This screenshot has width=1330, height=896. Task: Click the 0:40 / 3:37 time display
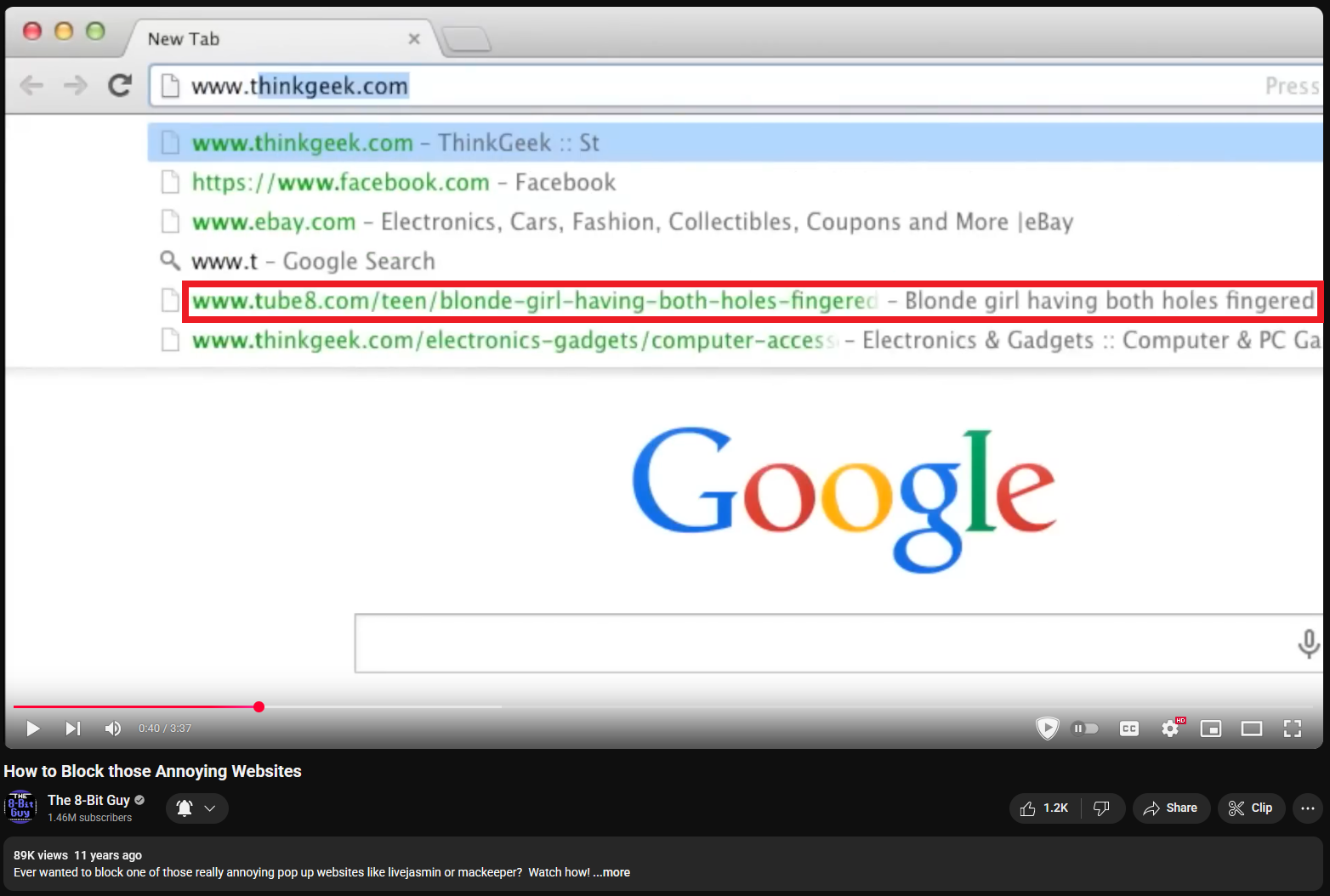tap(165, 729)
